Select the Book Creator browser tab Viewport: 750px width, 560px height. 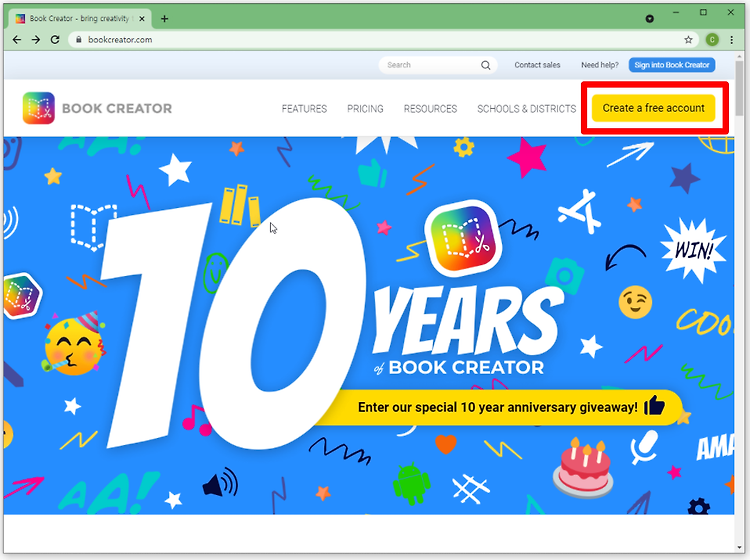(x=80, y=19)
